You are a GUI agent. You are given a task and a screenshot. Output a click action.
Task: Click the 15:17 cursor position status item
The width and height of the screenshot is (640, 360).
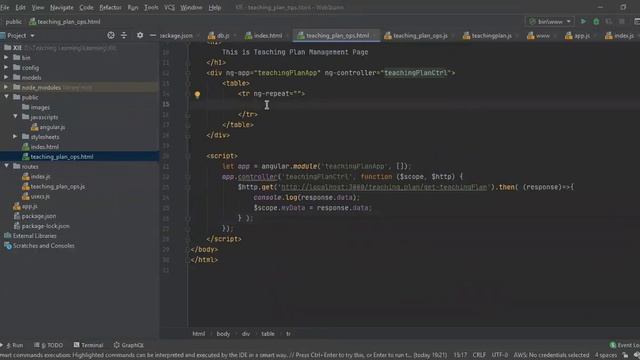click(460, 355)
